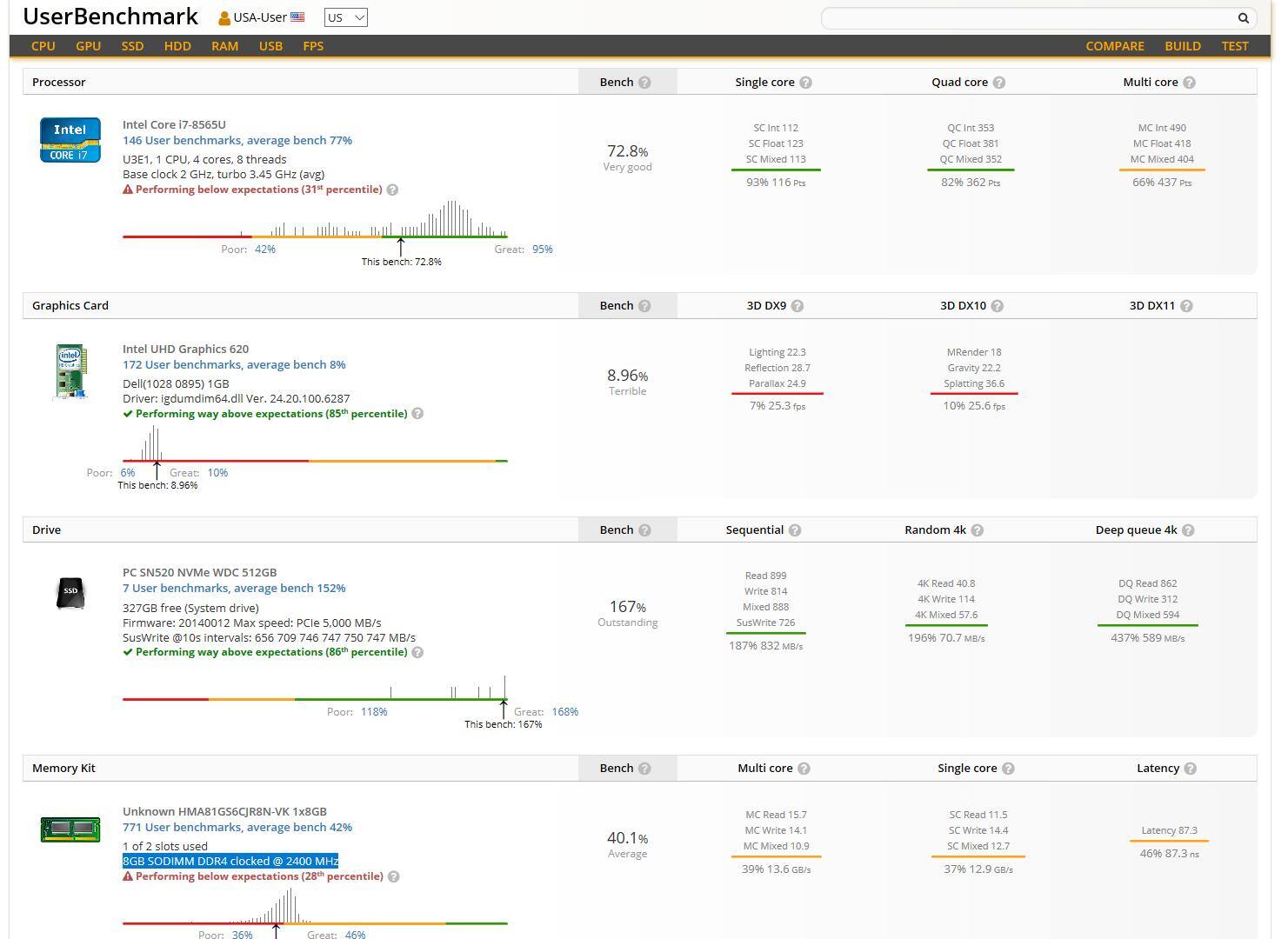Open the US country dropdown
1288x939 pixels.
345,17
